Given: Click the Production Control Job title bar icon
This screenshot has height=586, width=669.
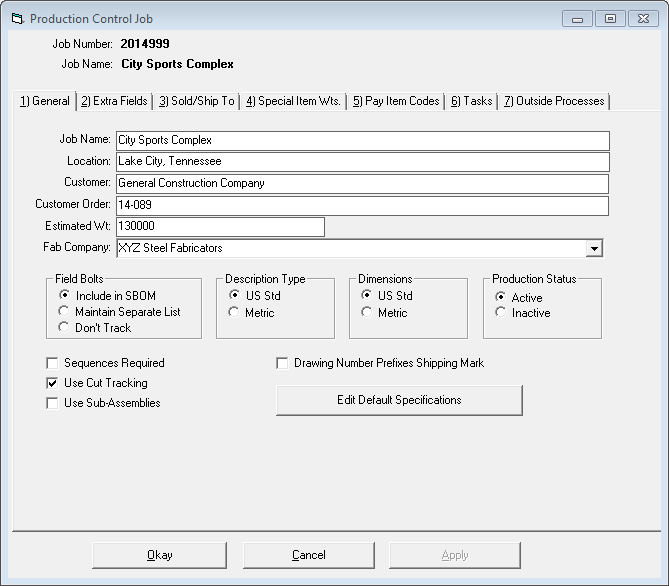Looking at the screenshot, I should click(16, 18).
